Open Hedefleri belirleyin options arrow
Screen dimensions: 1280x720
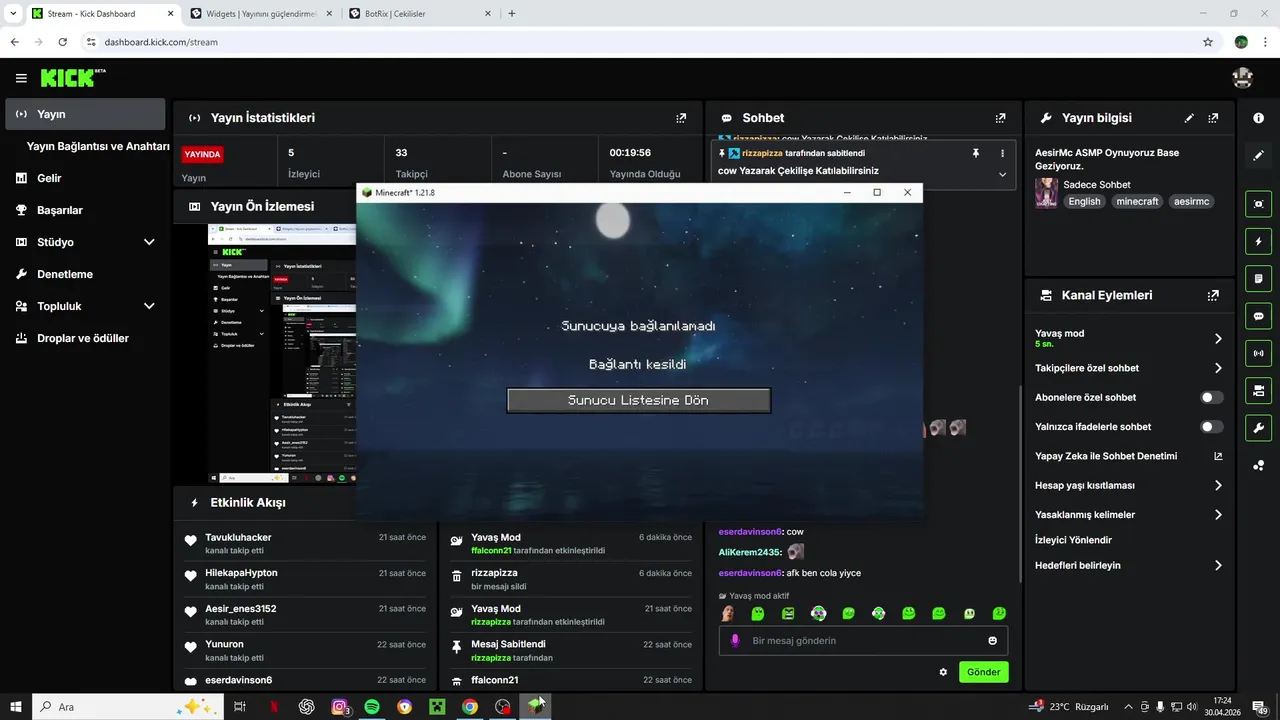click(x=1218, y=565)
